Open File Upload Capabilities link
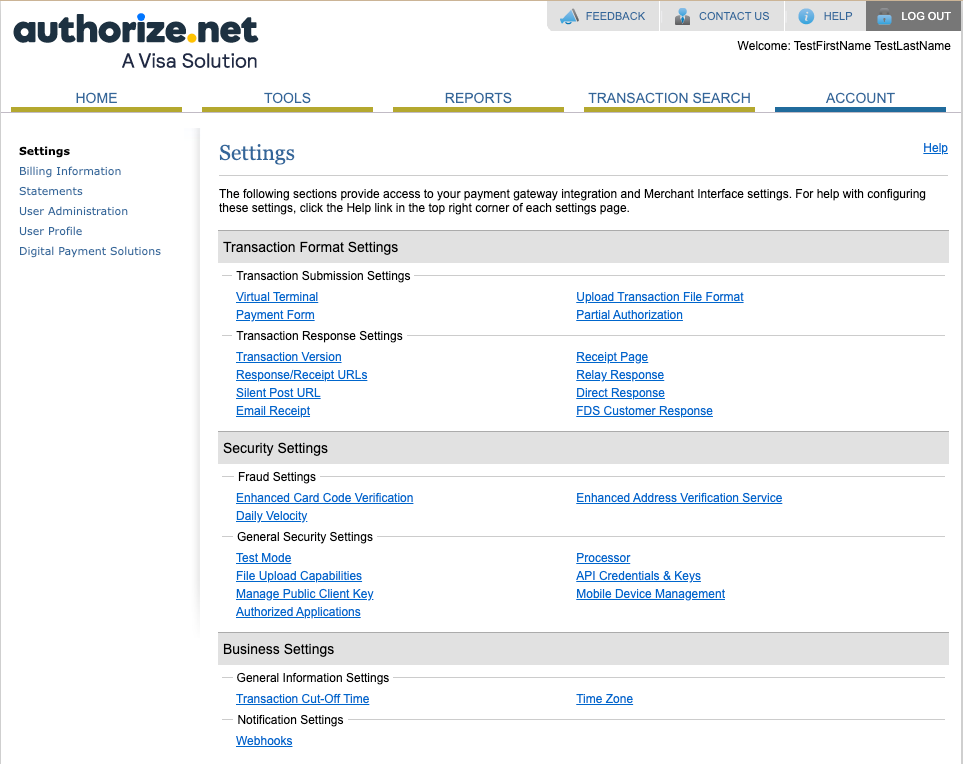The width and height of the screenshot is (963, 764). tap(298, 576)
